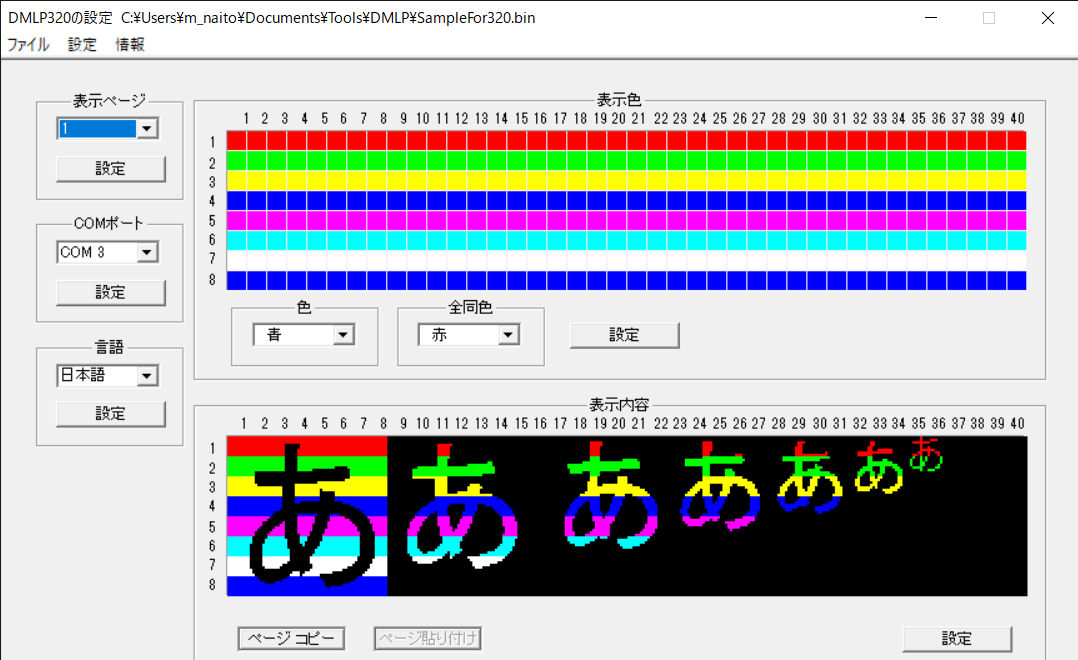Open the 言語 dropdown showing 日本語

pos(107,375)
